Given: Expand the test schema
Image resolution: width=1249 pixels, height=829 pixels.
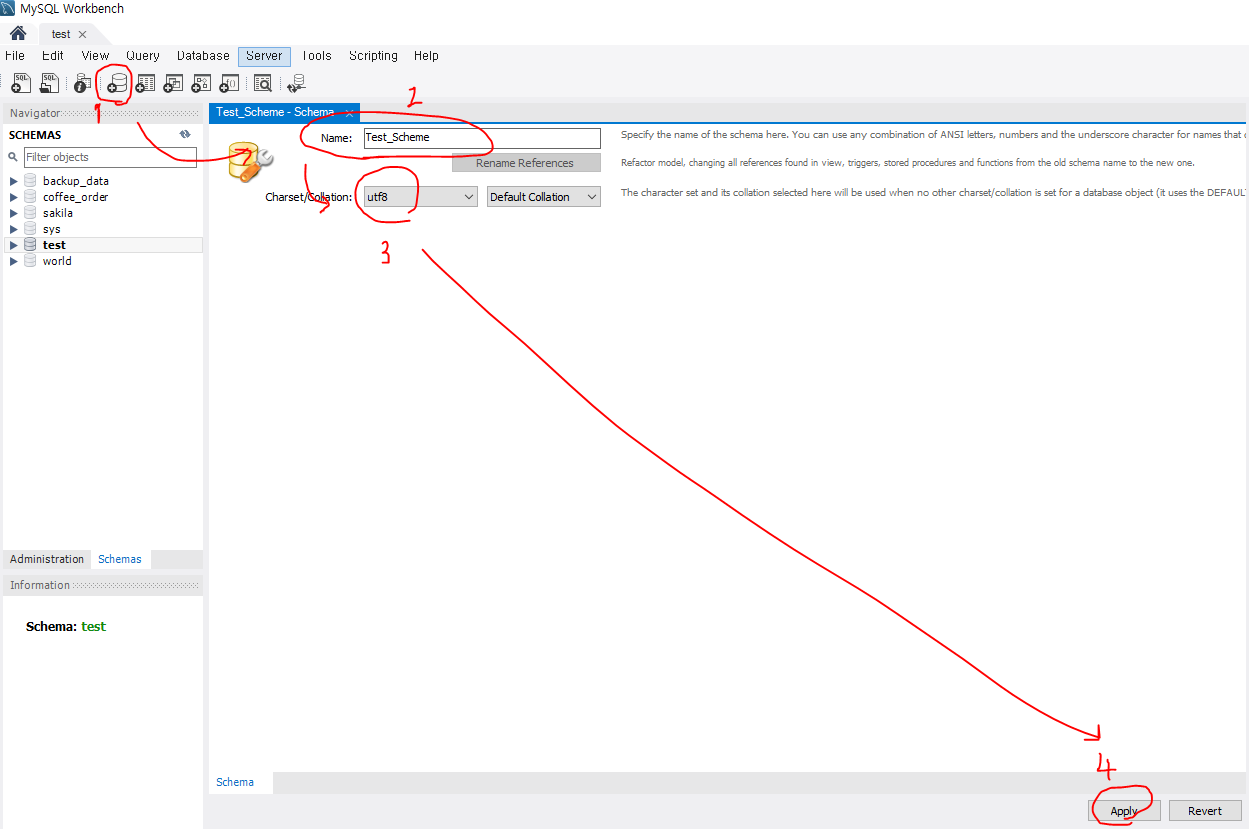Looking at the screenshot, I should tap(14, 245).
